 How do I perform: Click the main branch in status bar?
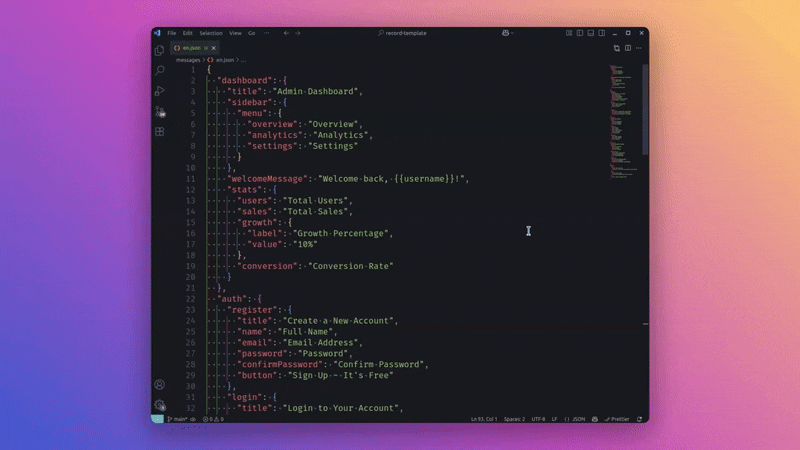[x=177, y=419]
